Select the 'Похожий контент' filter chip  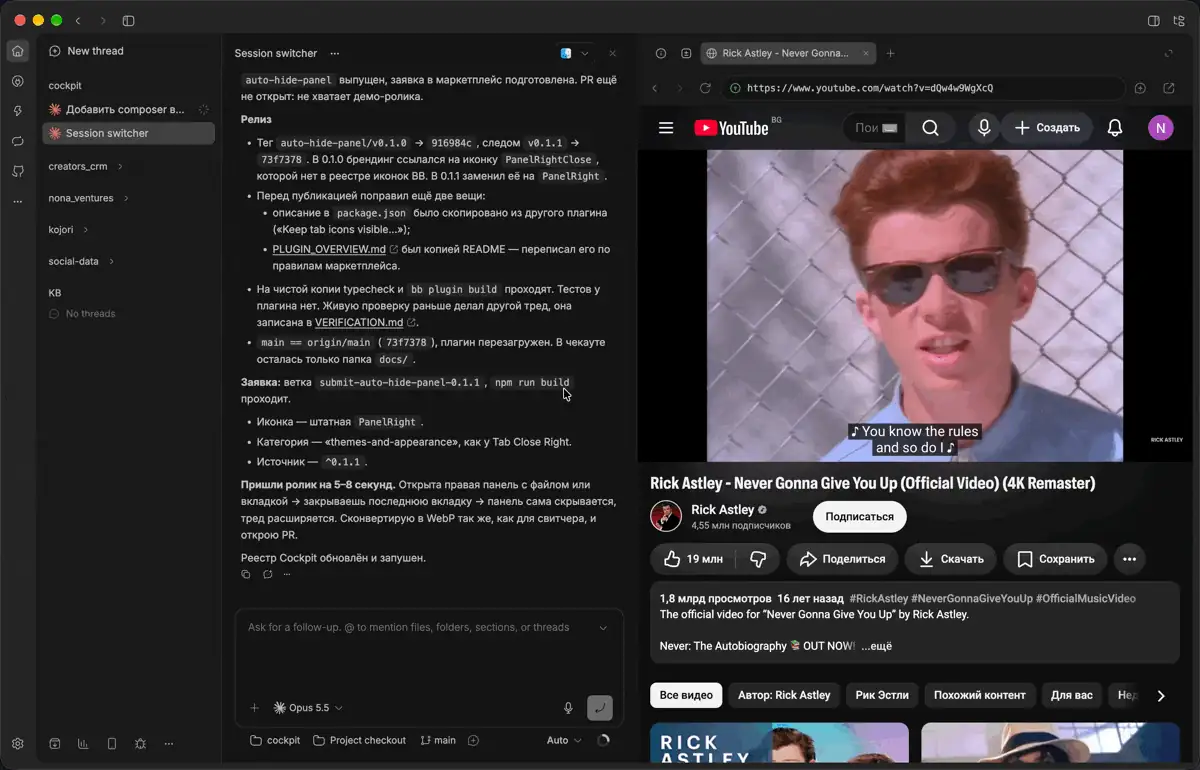point(979,695)
